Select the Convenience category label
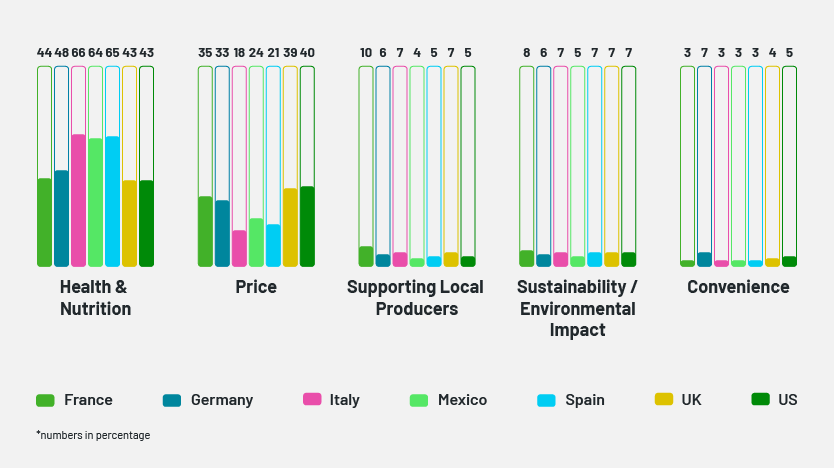The height and width of the screenshot is (468, 834). tap(738, 288)
